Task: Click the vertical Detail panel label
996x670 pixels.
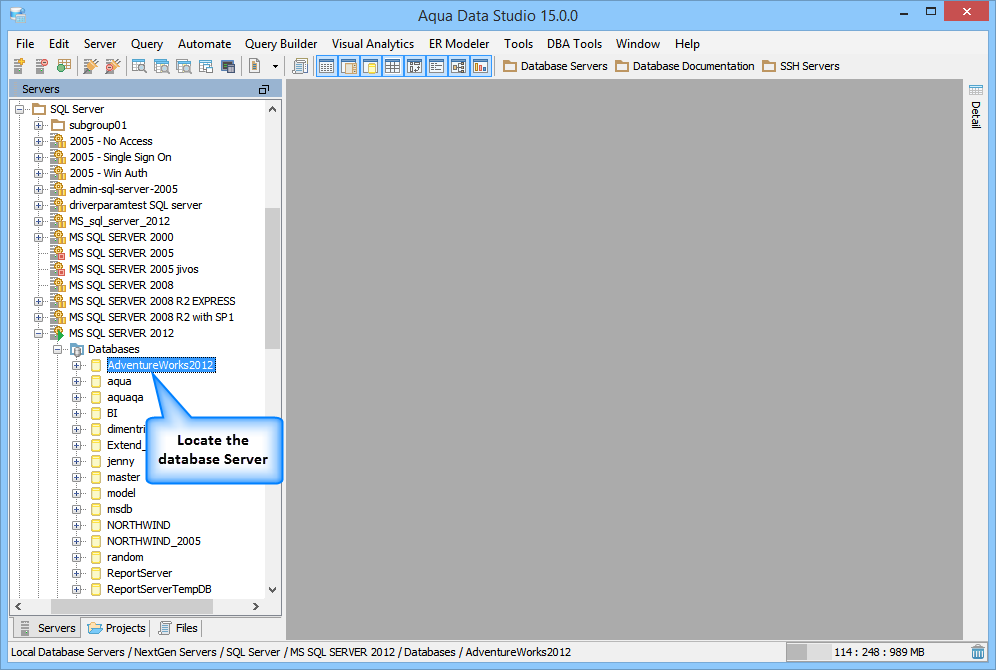Action: [x=976, y=115]
